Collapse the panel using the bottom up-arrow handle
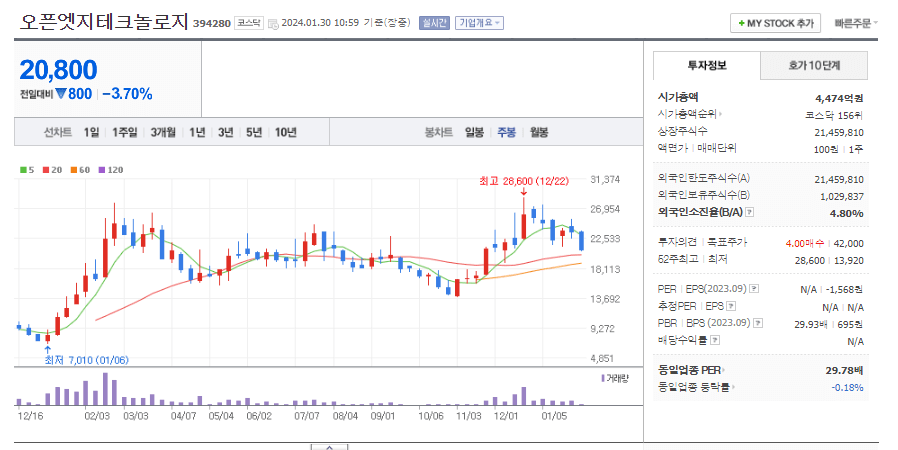Viewport: 898px width, 450px height. pyautogui.click(x=329, y=446)
